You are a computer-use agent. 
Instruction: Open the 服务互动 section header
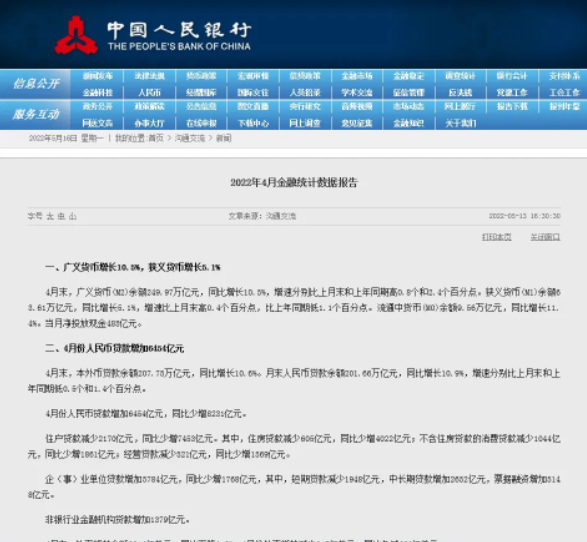click(36, 114)
